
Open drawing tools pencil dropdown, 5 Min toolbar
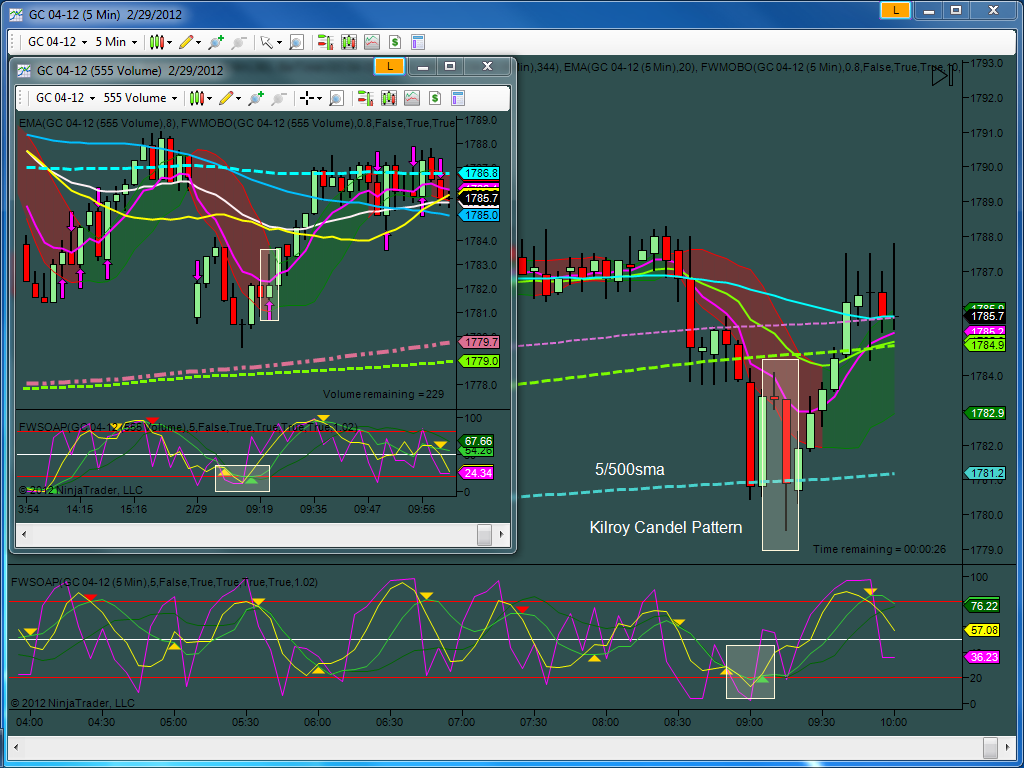(x=190, y=42)
